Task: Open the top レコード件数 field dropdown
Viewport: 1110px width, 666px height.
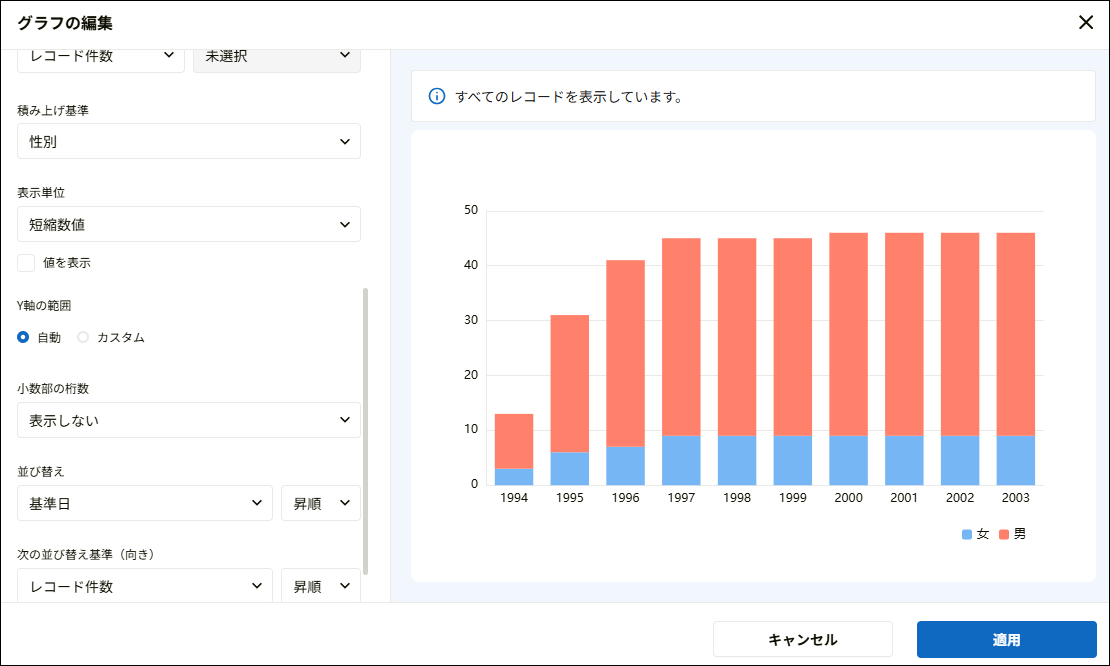Action: pos(101,56)
